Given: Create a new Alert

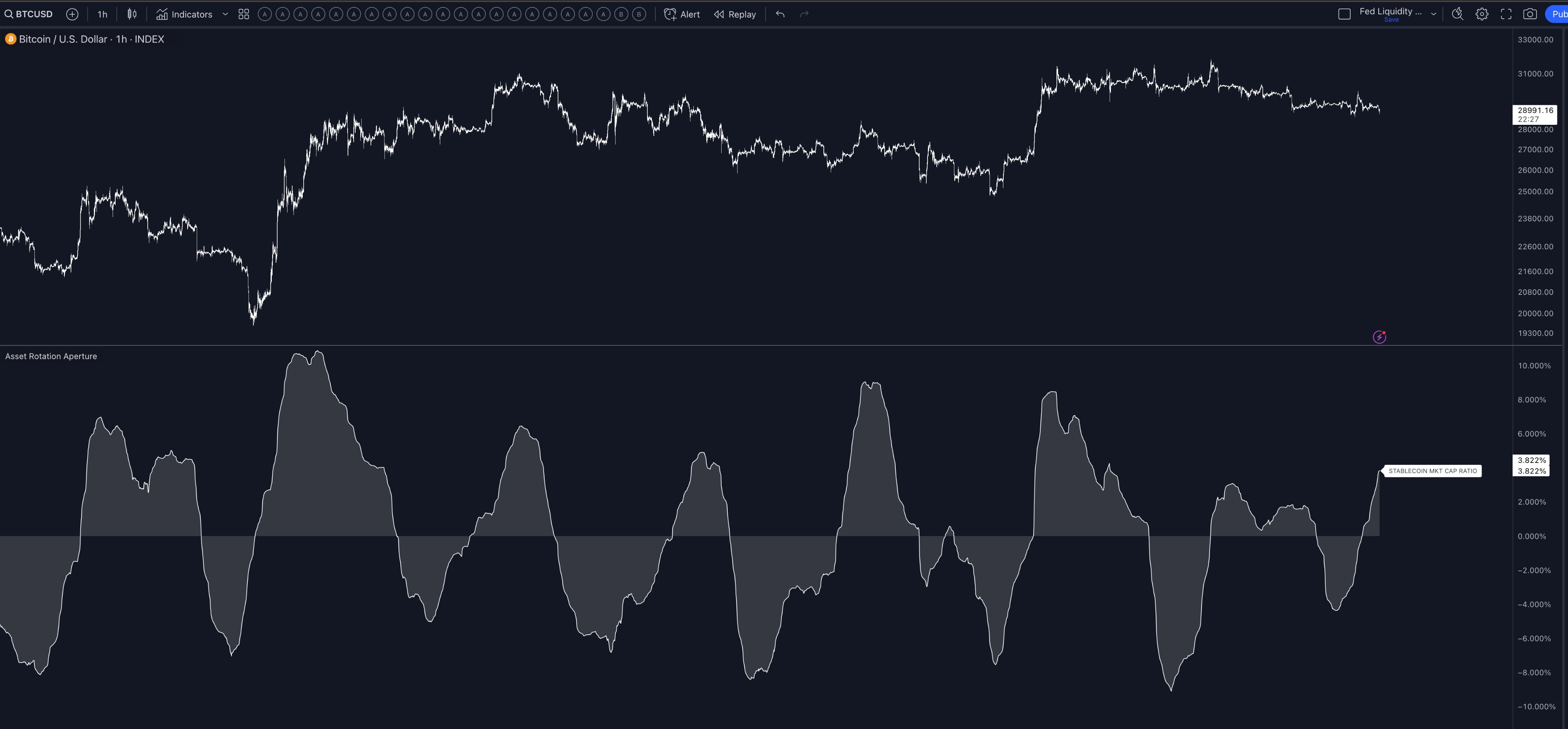Looking at the screenshot, I should [682, 14].
